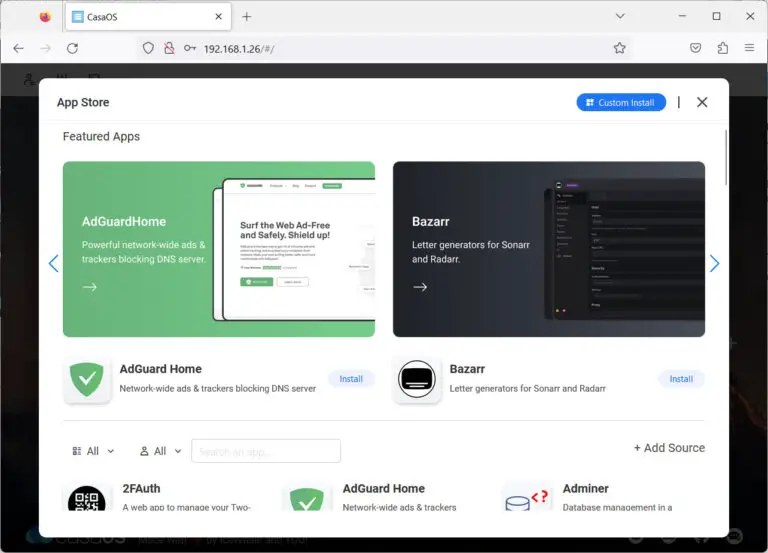Click the AdGuard Home shield app icon
Screen dimensions: 768x553
pyautogui.click(x=87, y=379)
